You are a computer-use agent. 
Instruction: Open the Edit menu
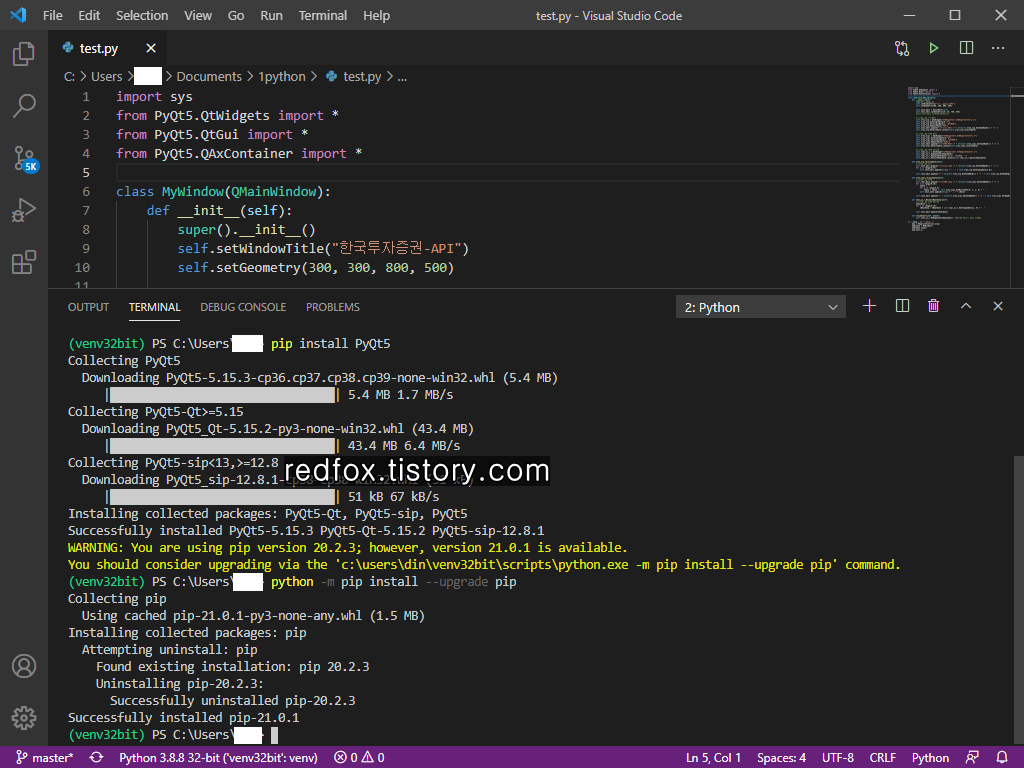tap(89, 16)
